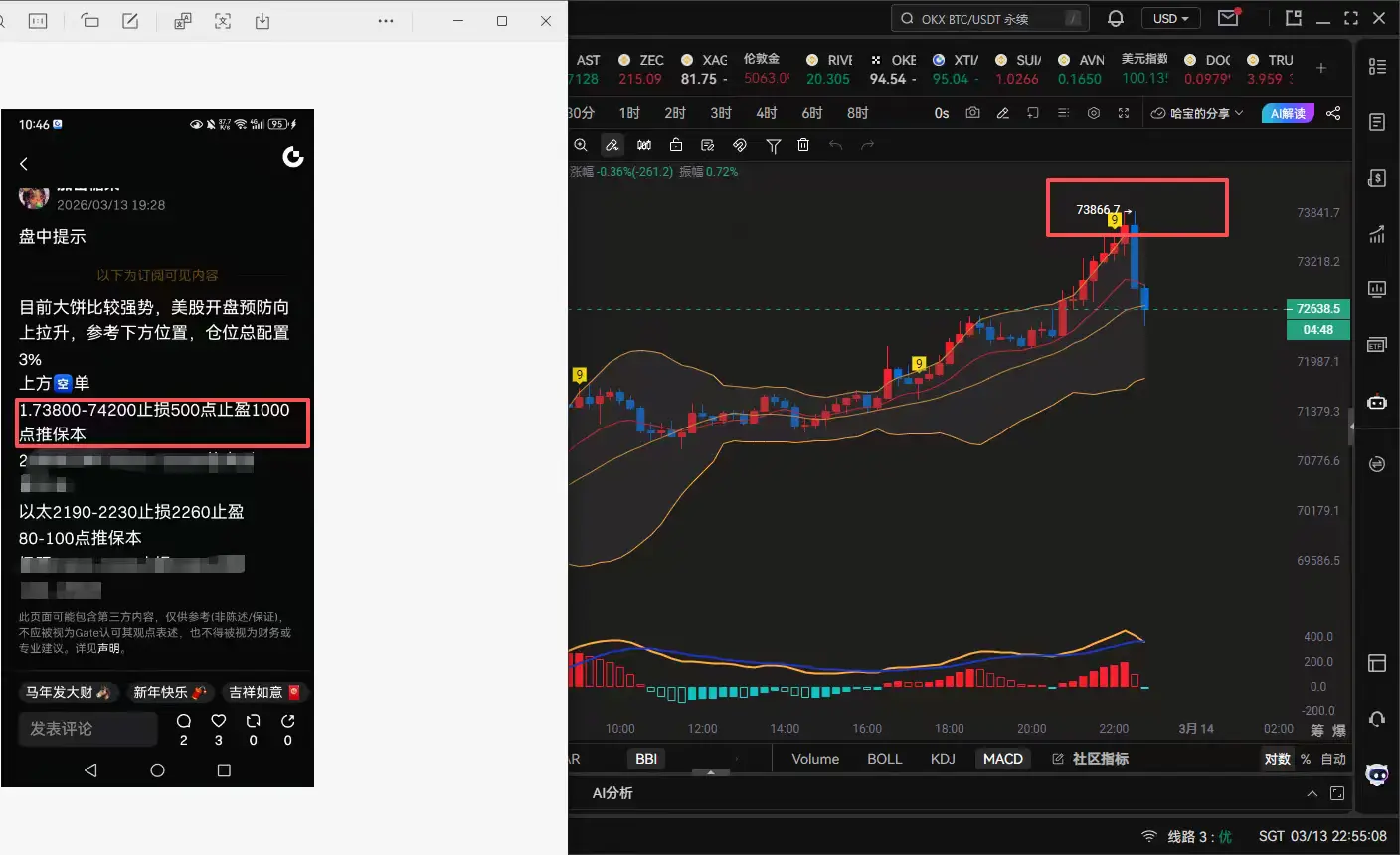Select the 2时 timeframe
The image size is (1400, 855).
[x=675, y=113]
